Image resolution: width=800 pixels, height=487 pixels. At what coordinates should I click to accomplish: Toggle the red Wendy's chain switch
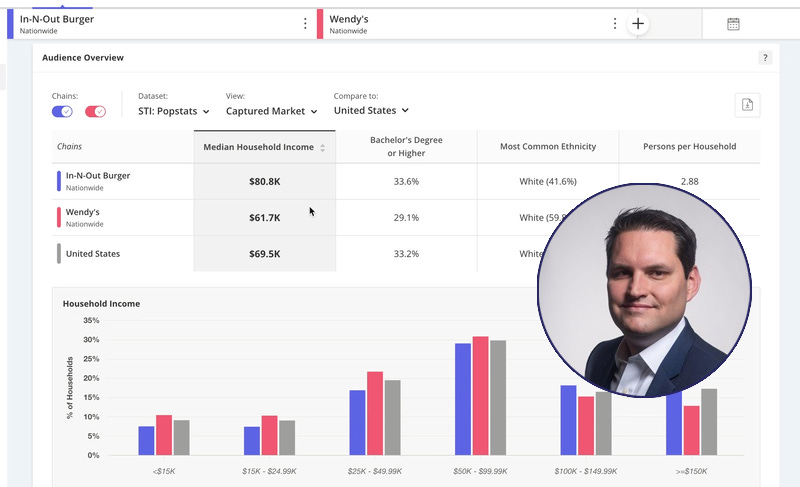point(95,111)
